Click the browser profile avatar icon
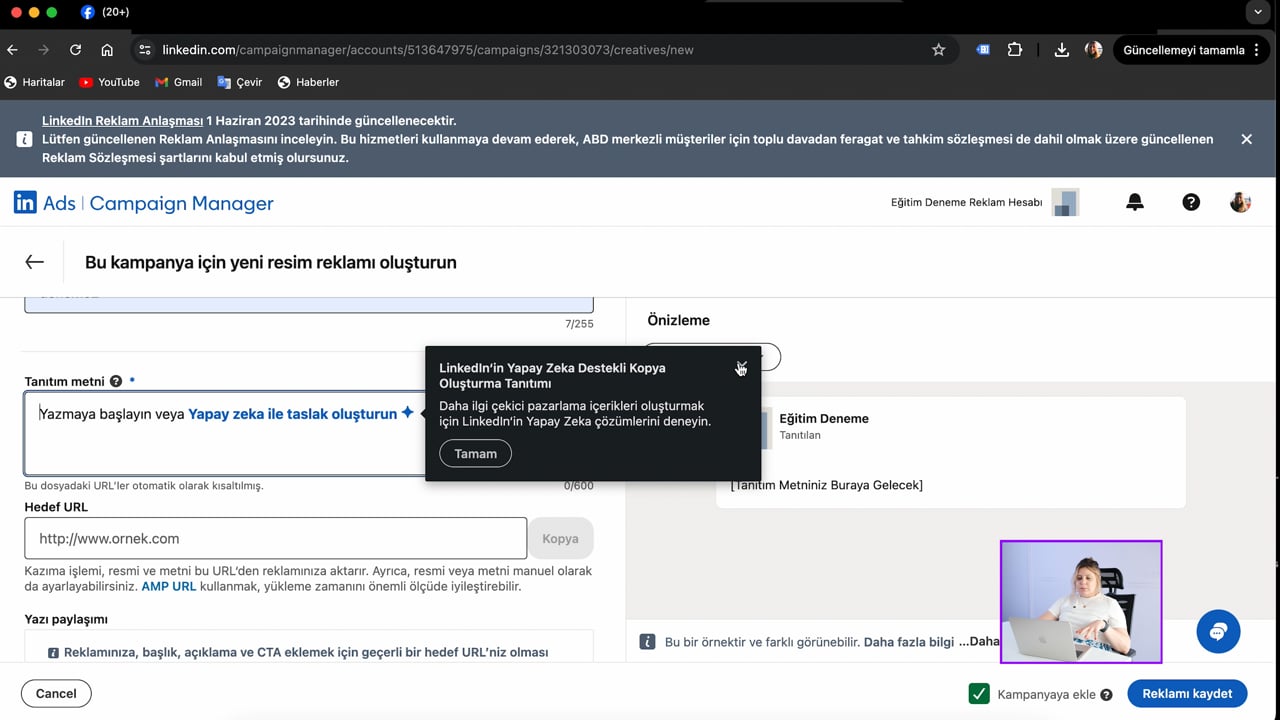 (1093, 50)
